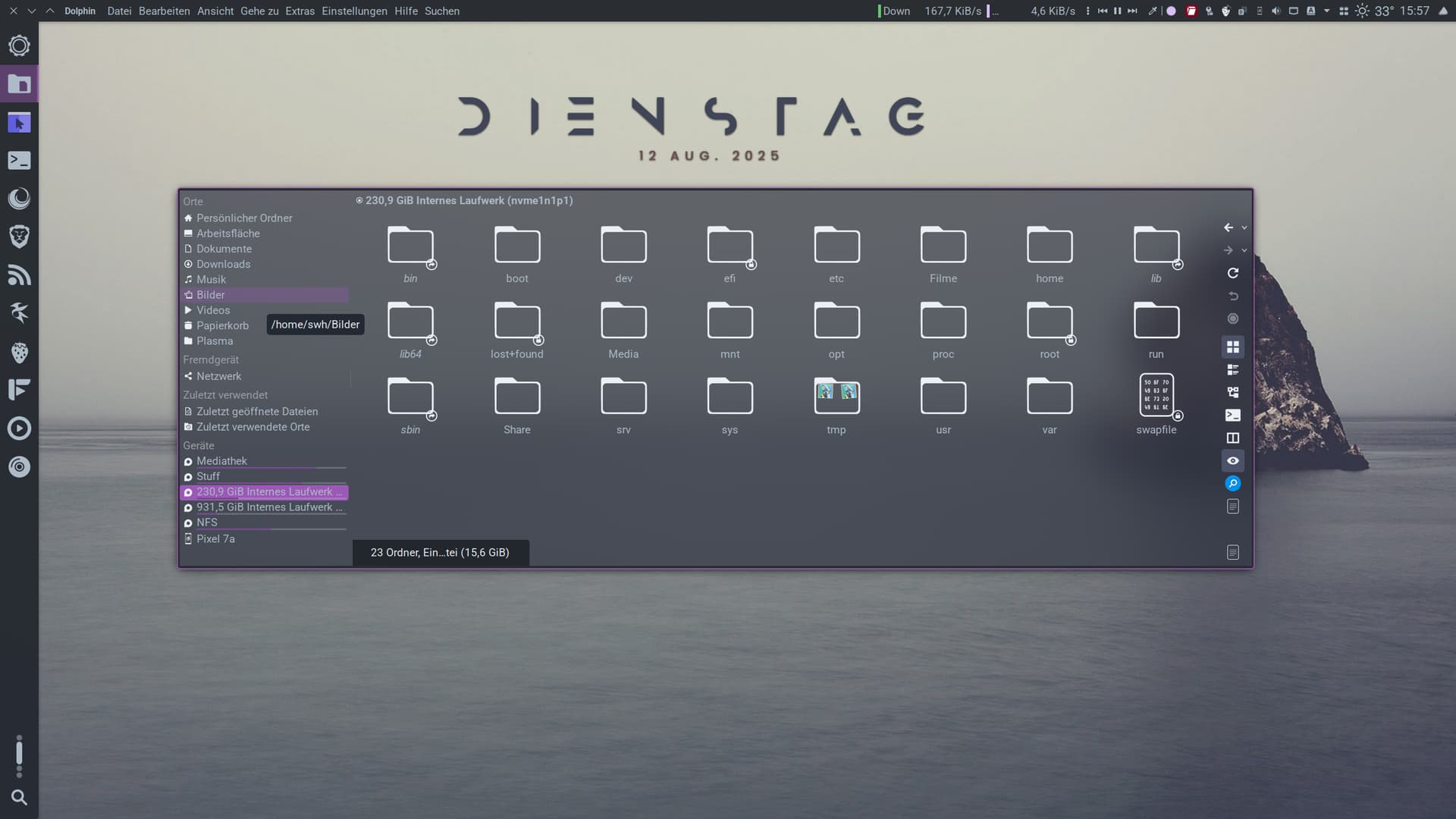1456x819 pixels.
Task: Switch to Details tree view mode
Action: (1233, 393)
